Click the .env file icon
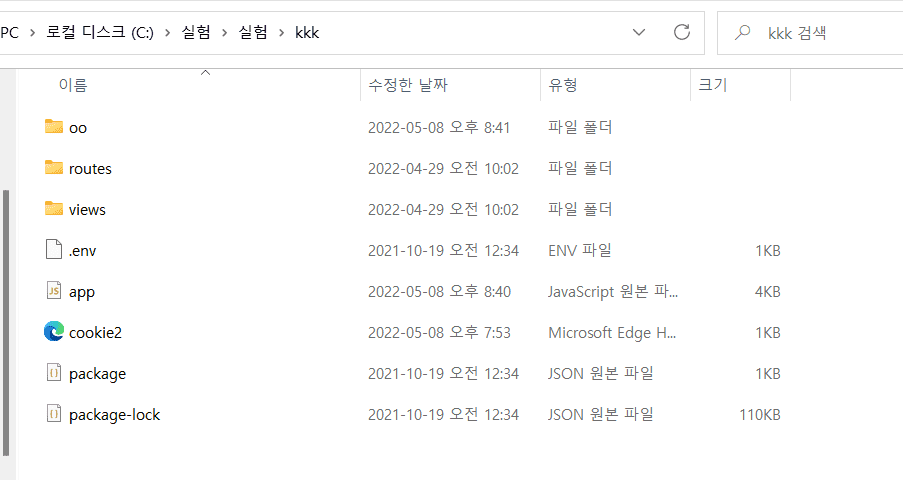The height and width of the screenshot is (480, 903). [54, 250]
